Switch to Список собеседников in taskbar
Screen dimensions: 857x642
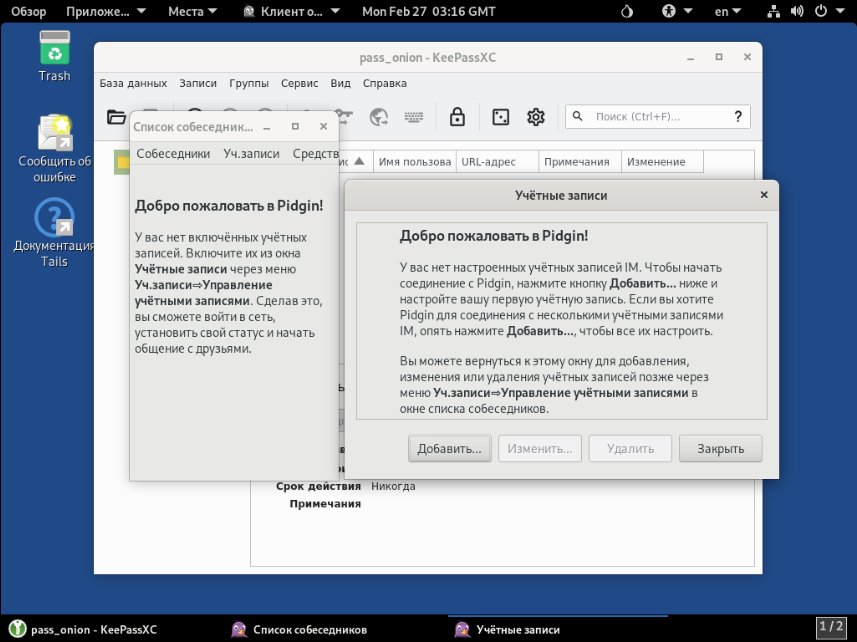[299, 630]
